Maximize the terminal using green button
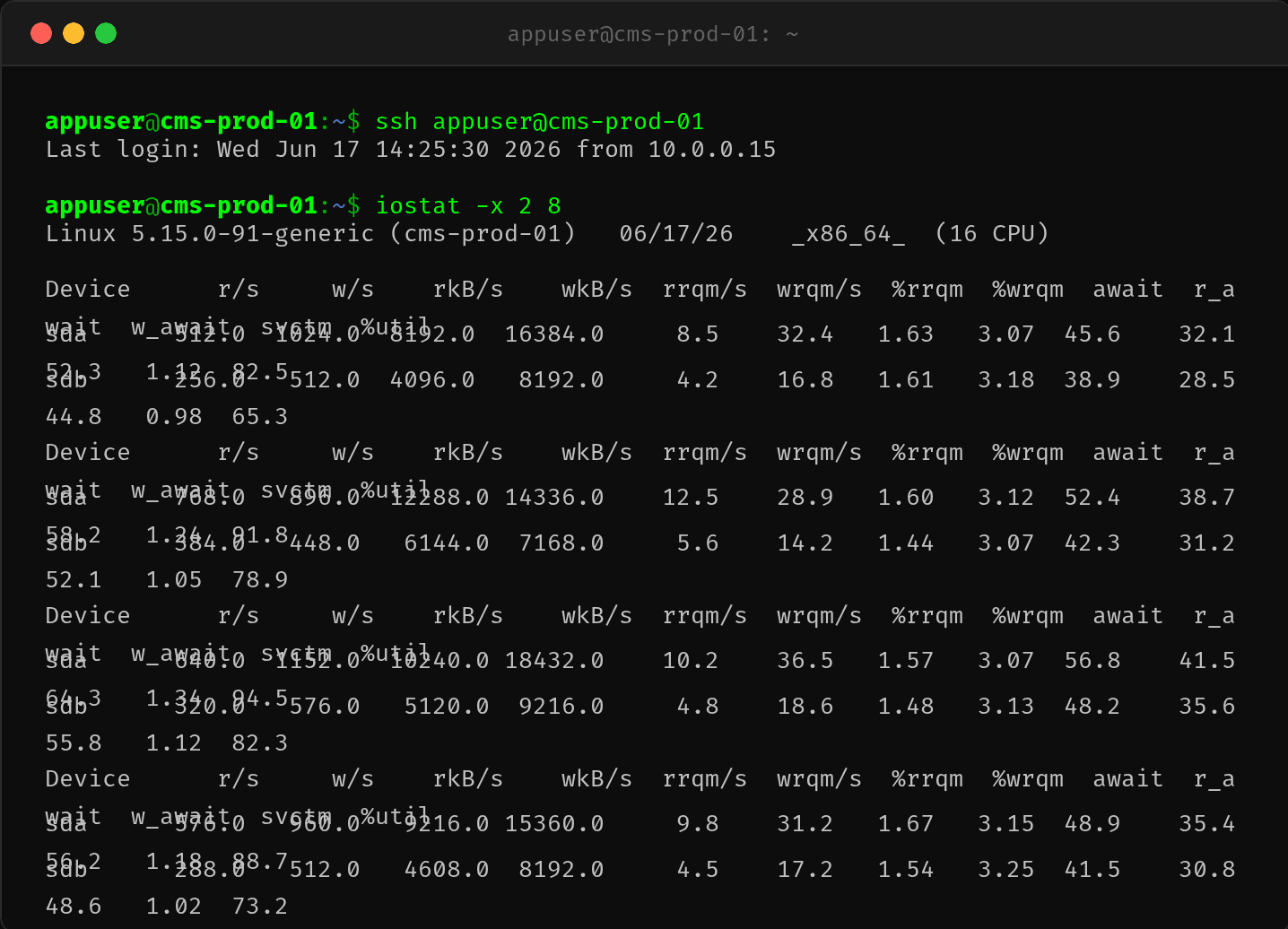 106,33
